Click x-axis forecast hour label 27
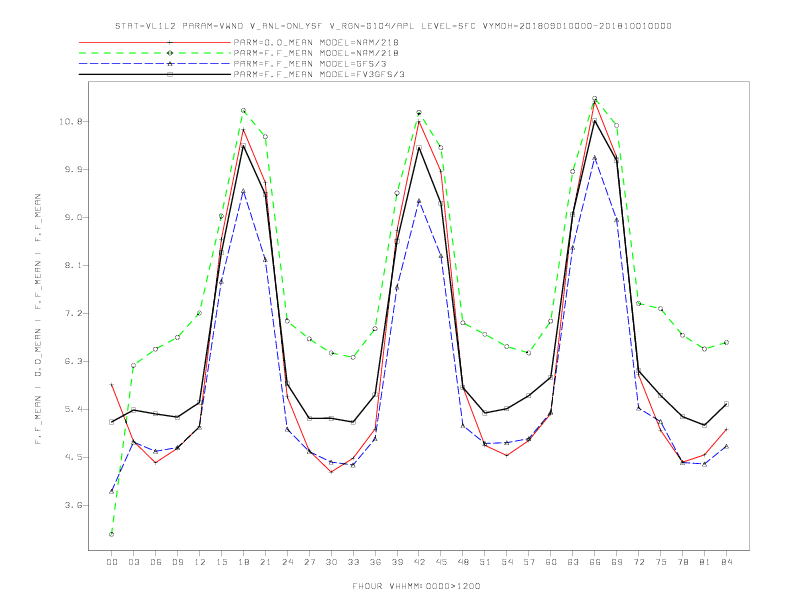This screenshot has width=792, height=612. click(x=309, y=562)
